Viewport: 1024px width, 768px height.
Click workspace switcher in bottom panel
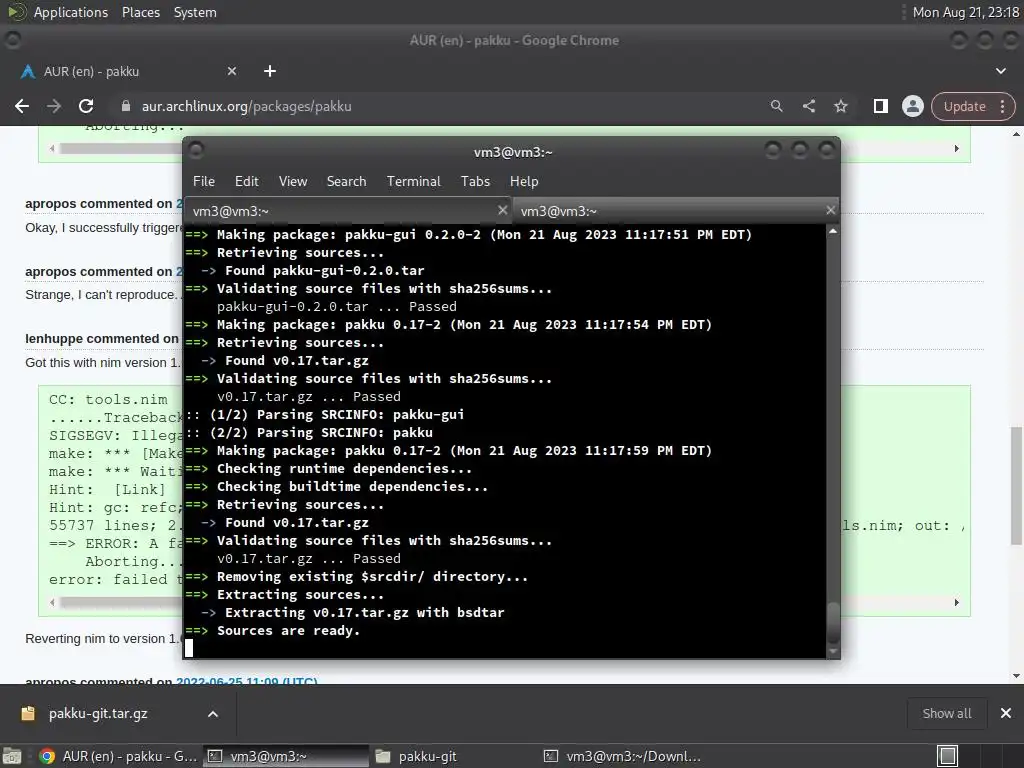pyautogui.click(x=948, y=756)
